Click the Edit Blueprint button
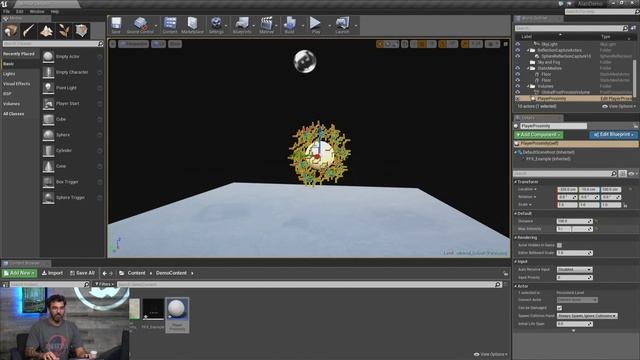 [x=613, y=135]
